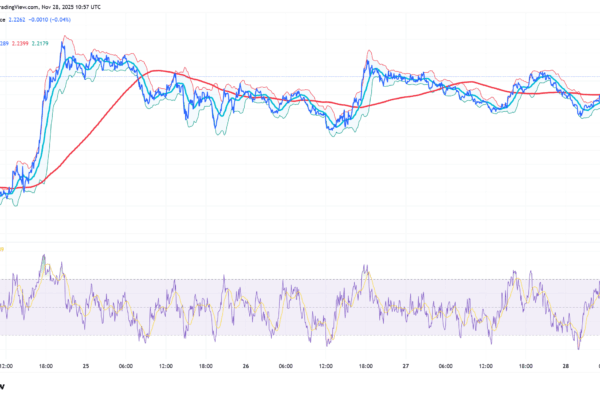Image resolution: width=600 pixels, height=400 pixels.
Task: Click the date label 25 on time axis
Action: coord(86,366)
